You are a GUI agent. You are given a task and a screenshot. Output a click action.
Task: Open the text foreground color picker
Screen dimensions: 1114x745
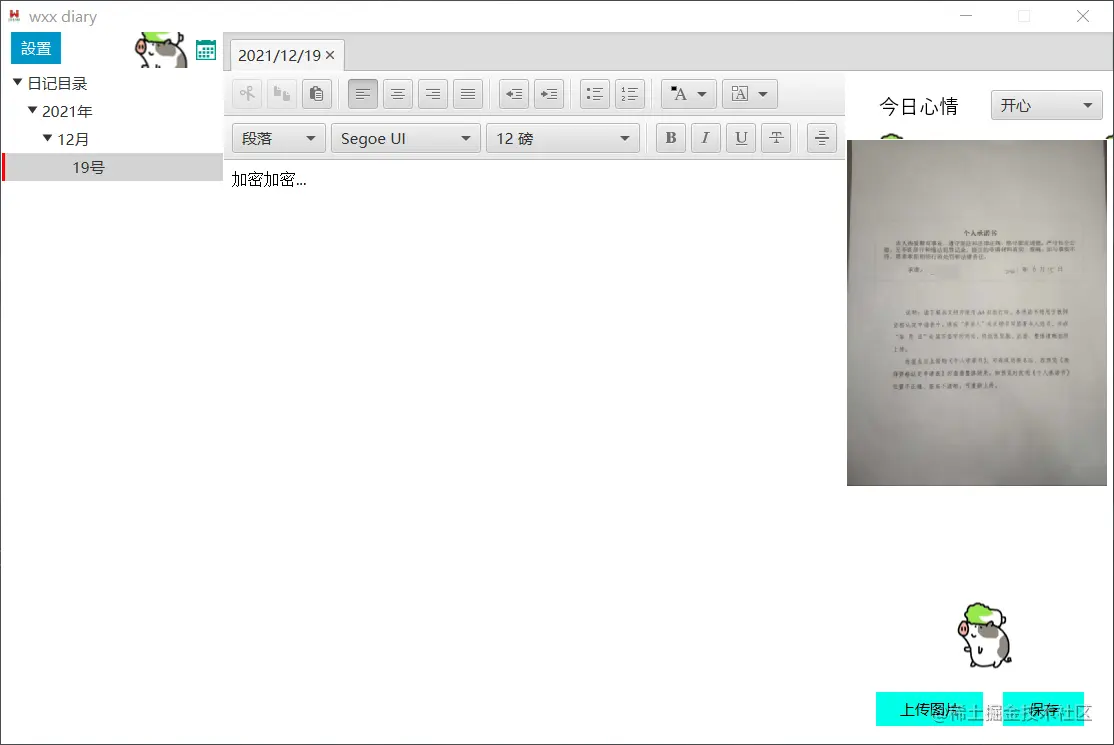(688, 94)
